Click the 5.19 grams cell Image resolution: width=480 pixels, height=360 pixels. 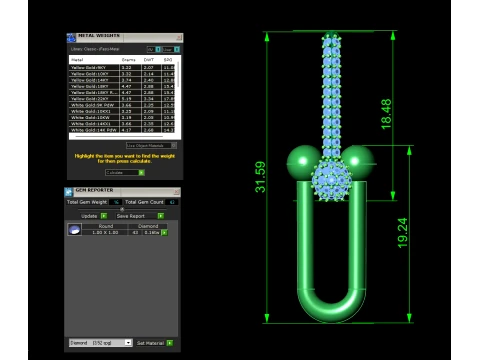pos(130,99)
